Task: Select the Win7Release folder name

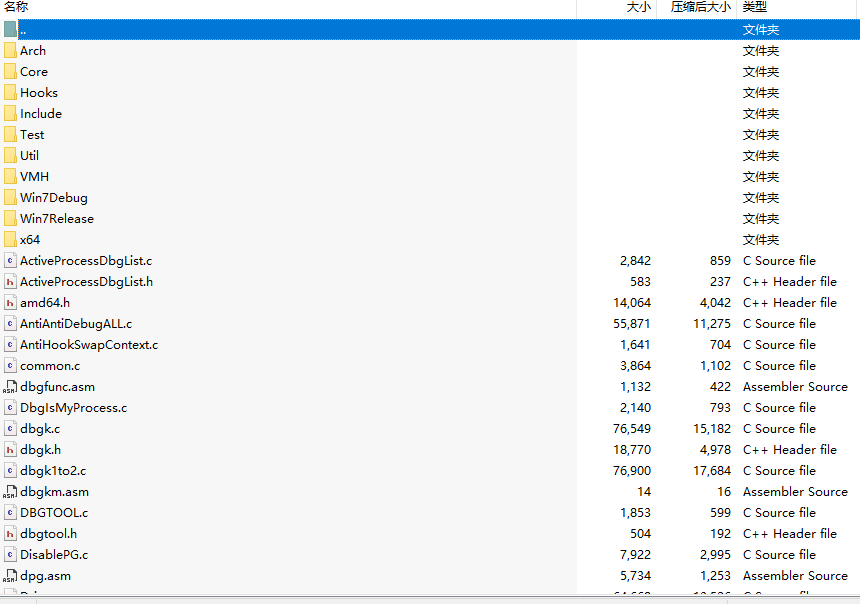Action: (x=57, y=219)
